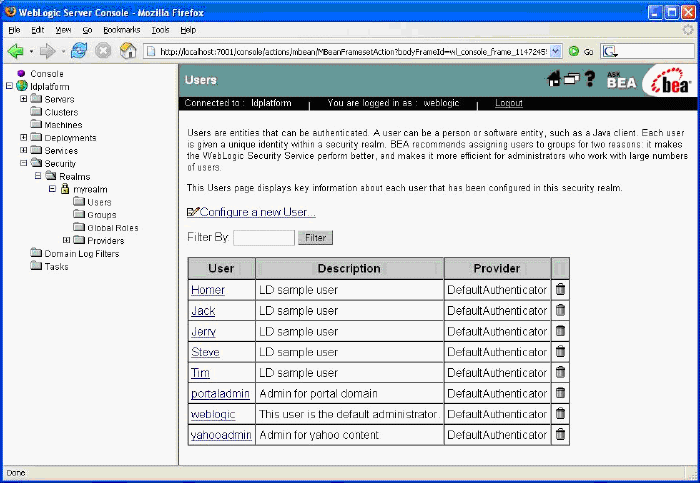Click the Forward arrow button
The width and height of the screenshot is (700, 483).
pos(47,51)
